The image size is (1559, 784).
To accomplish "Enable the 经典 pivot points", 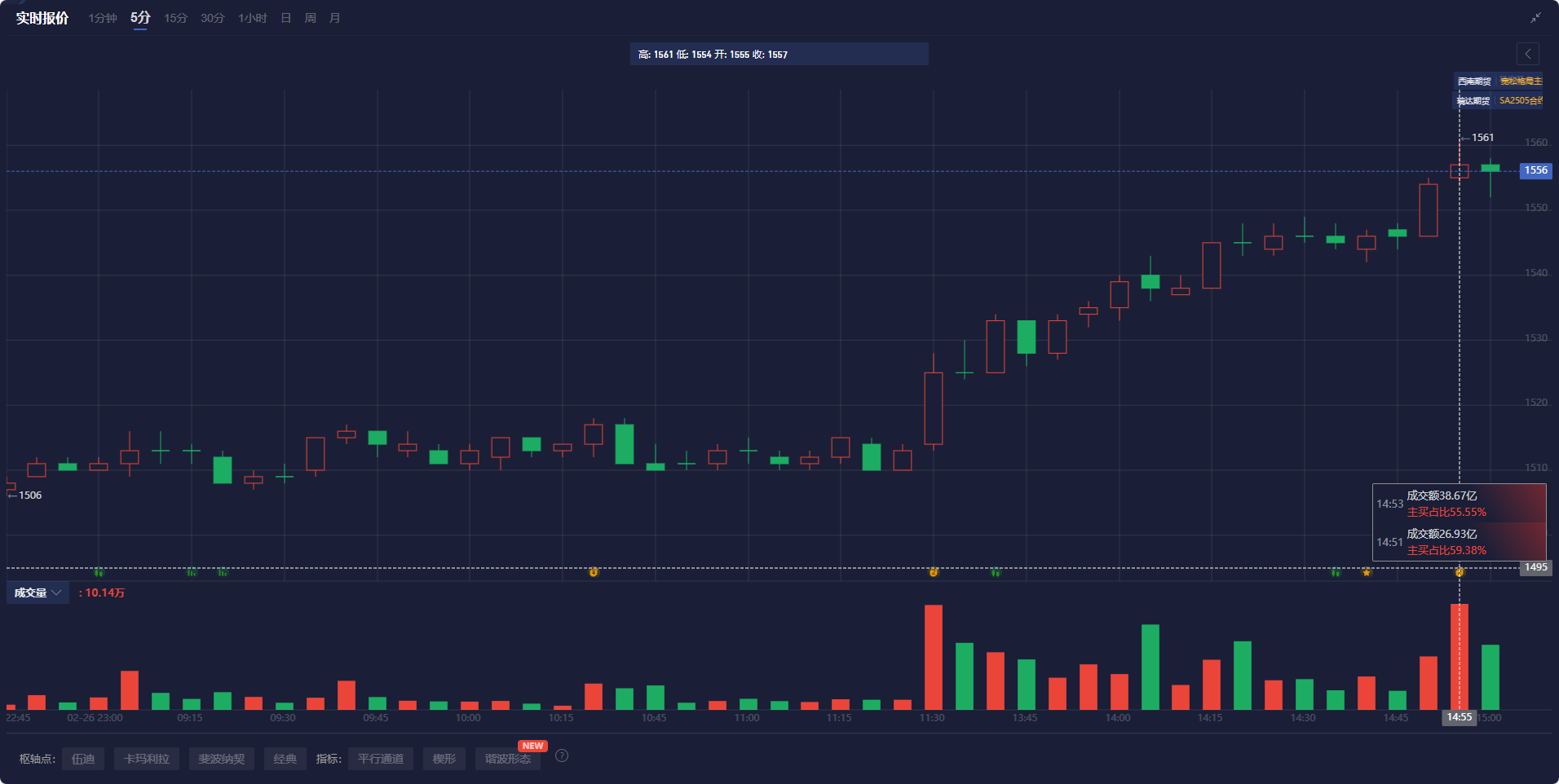I will [285, 758].
